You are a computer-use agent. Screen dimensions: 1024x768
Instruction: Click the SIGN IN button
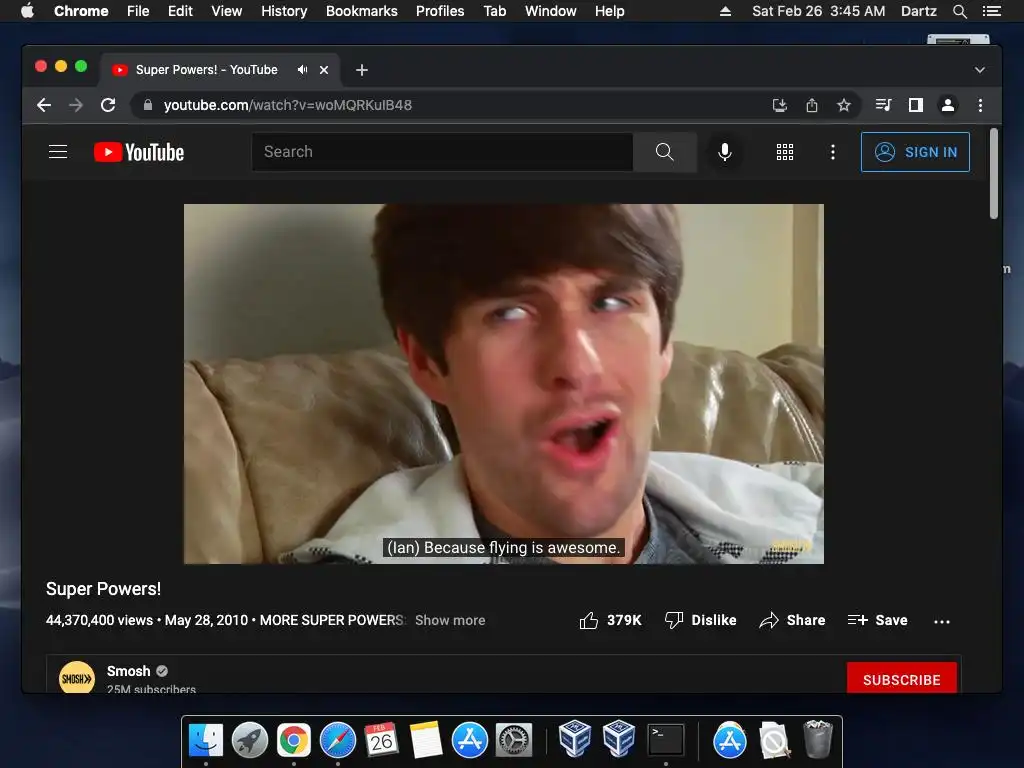(x=915, y=152)
